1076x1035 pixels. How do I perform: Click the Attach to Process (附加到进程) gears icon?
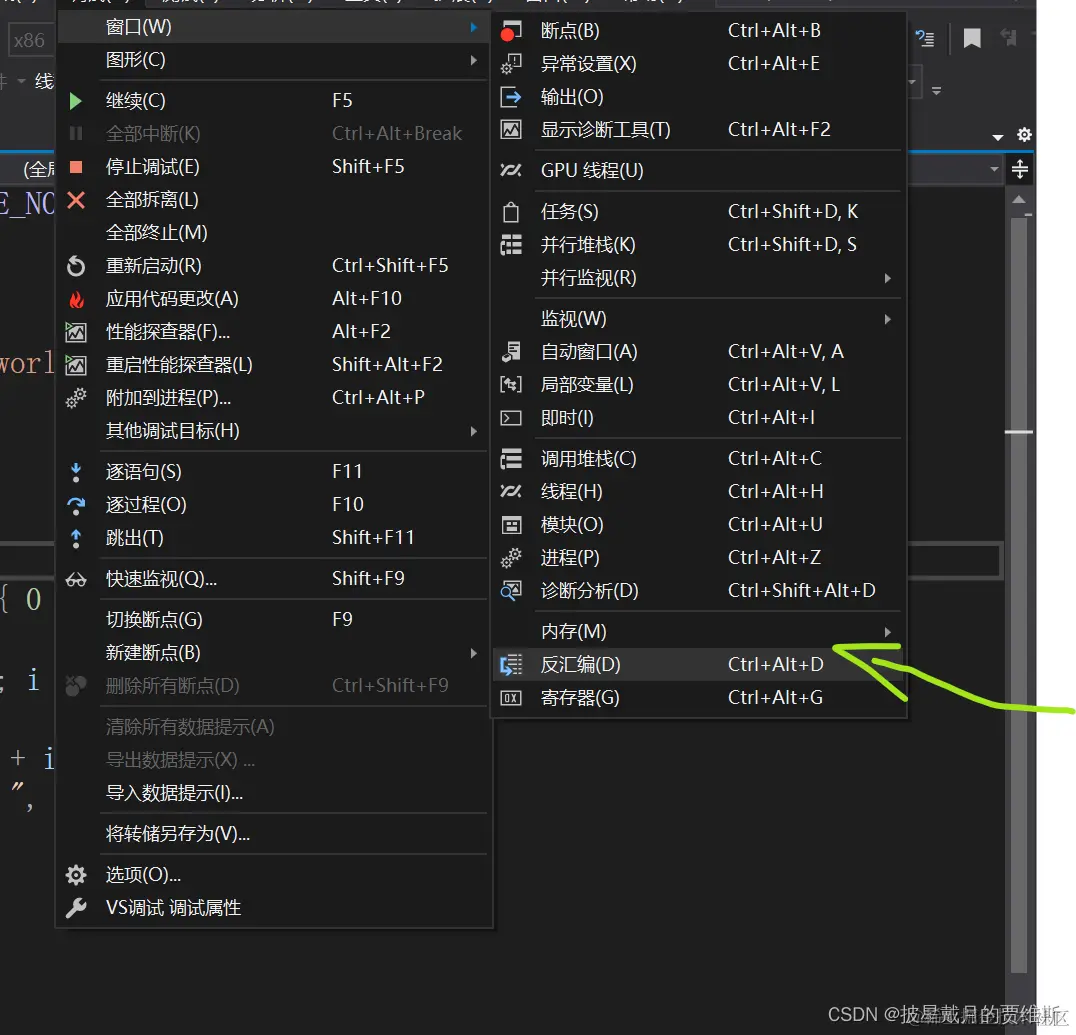tap(75, 398)
